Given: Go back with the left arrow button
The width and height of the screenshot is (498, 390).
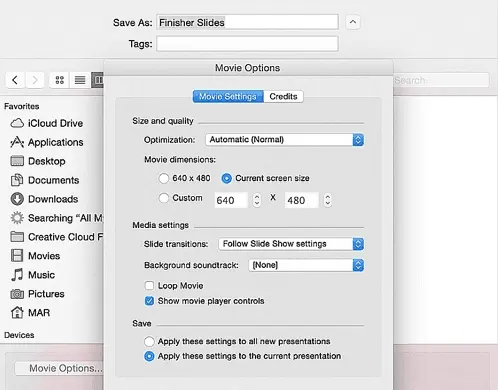Looking at the screenshot, I should tap(15, 80).
